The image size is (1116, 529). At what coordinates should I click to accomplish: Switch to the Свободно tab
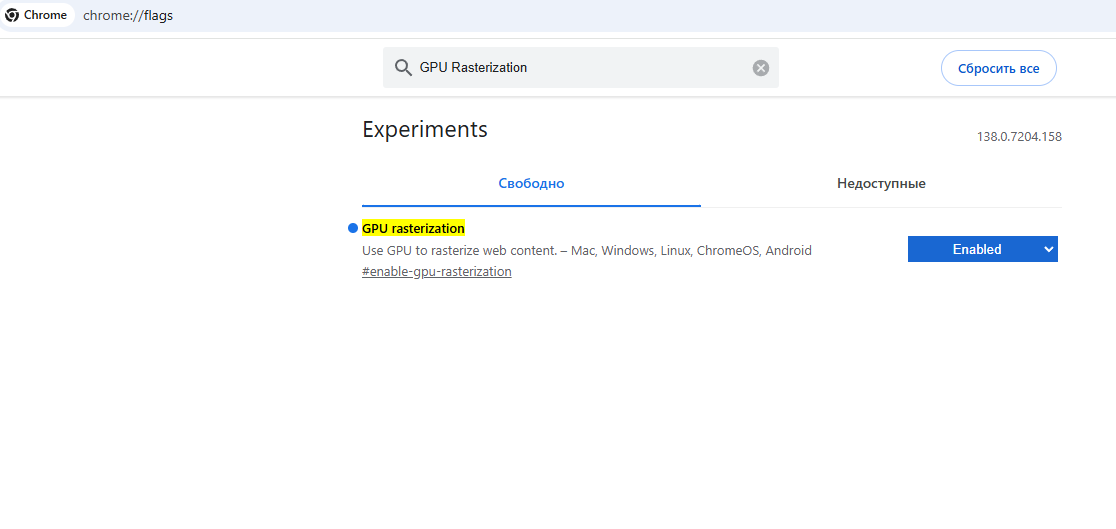(531, 184)
